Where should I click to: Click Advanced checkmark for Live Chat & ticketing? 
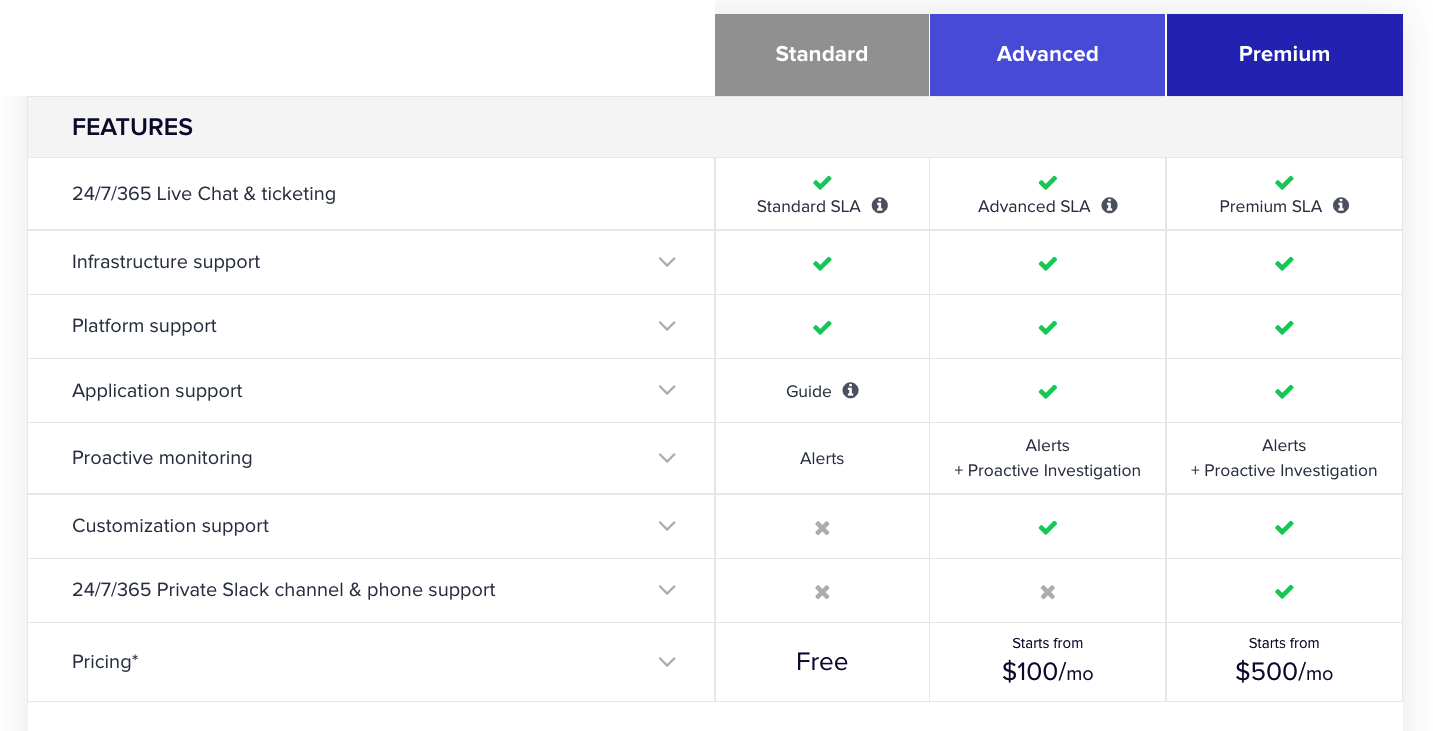[x=1047, y=182]
